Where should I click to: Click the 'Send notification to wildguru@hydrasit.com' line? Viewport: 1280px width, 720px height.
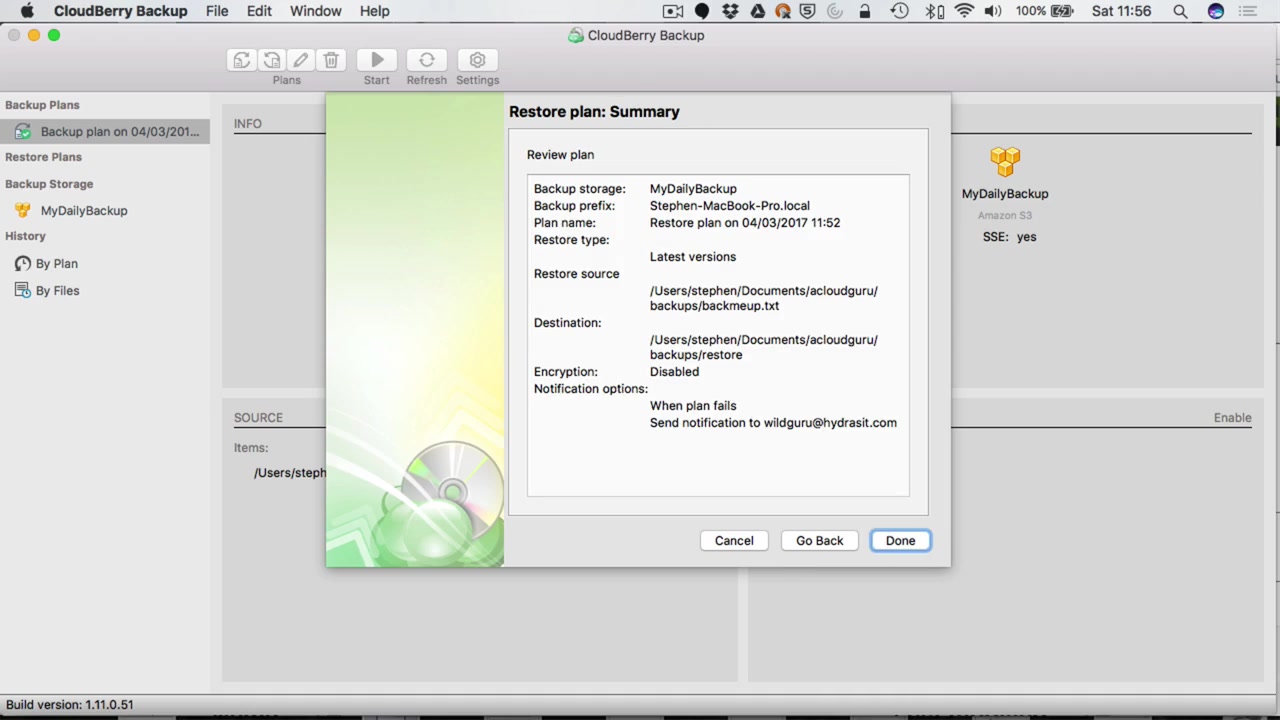pyautogui.click(x=773, y=422)
